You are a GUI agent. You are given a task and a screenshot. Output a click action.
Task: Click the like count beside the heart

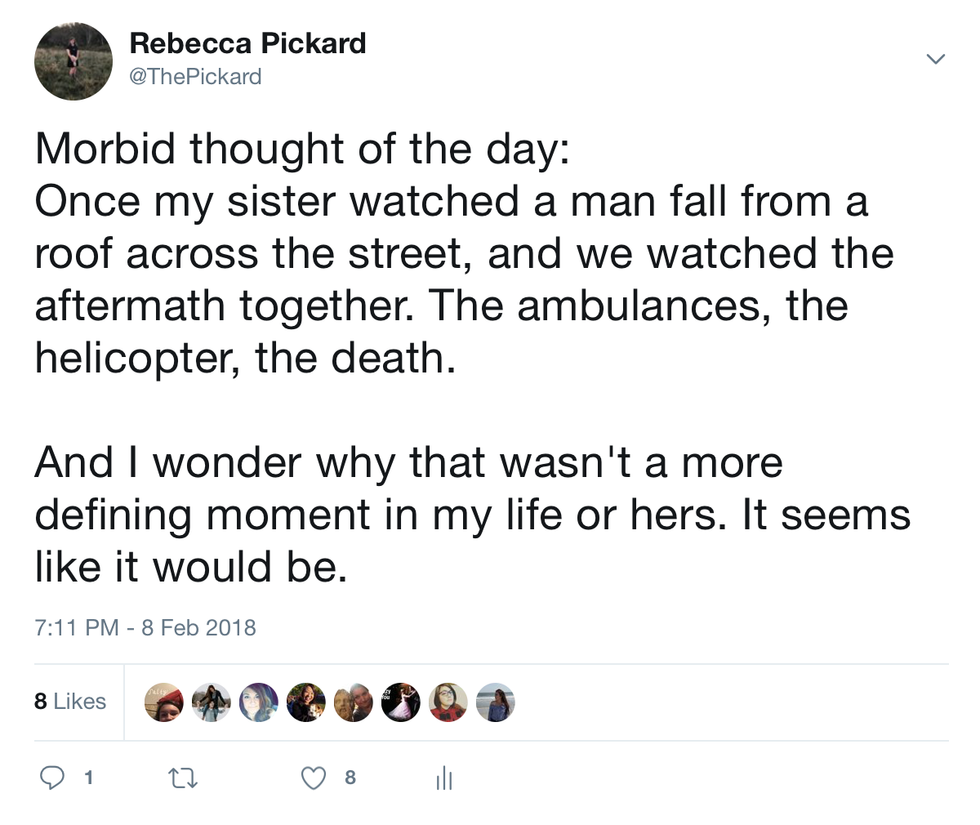(349, 777)
